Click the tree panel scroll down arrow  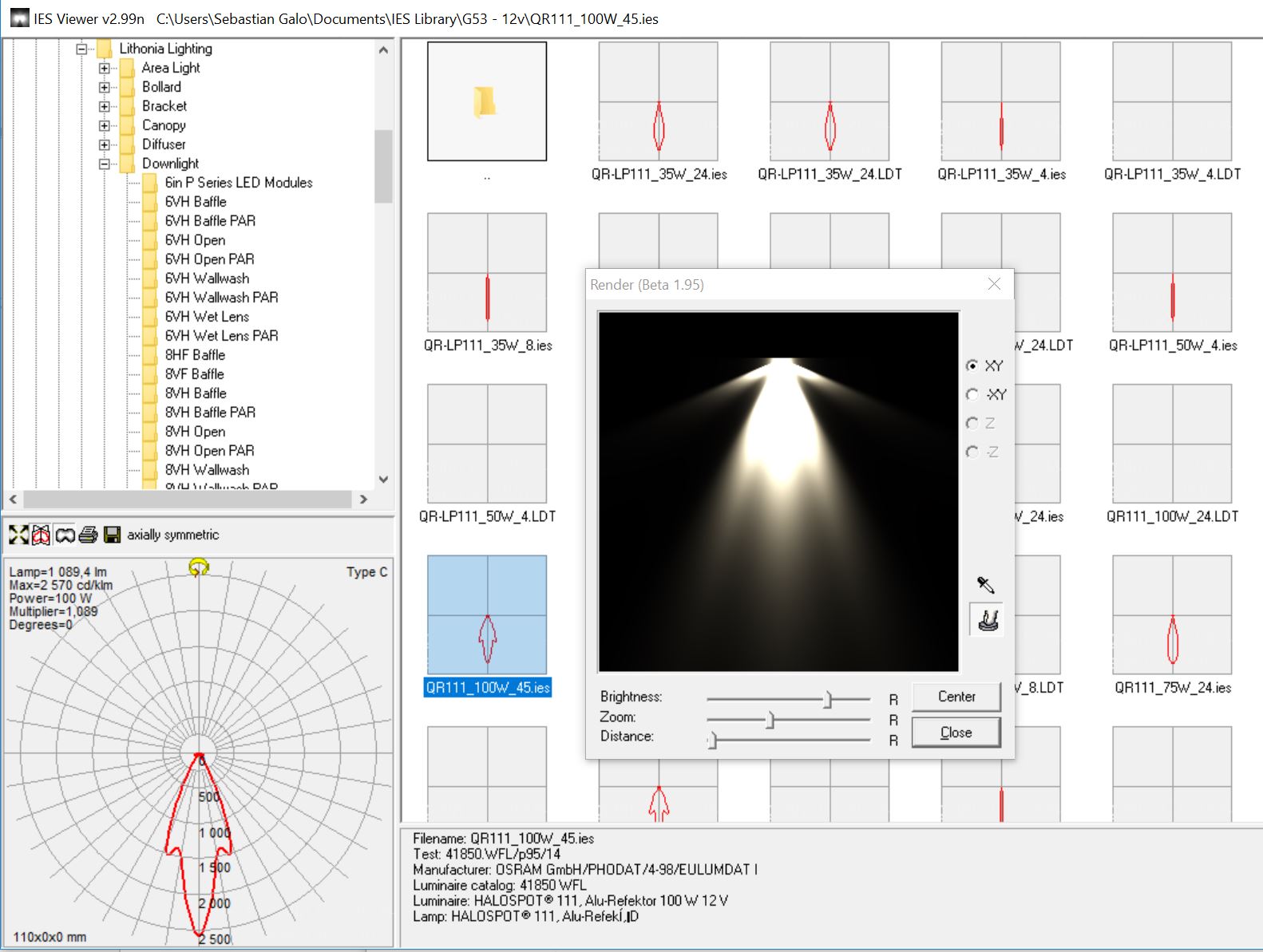coord(383,480)
